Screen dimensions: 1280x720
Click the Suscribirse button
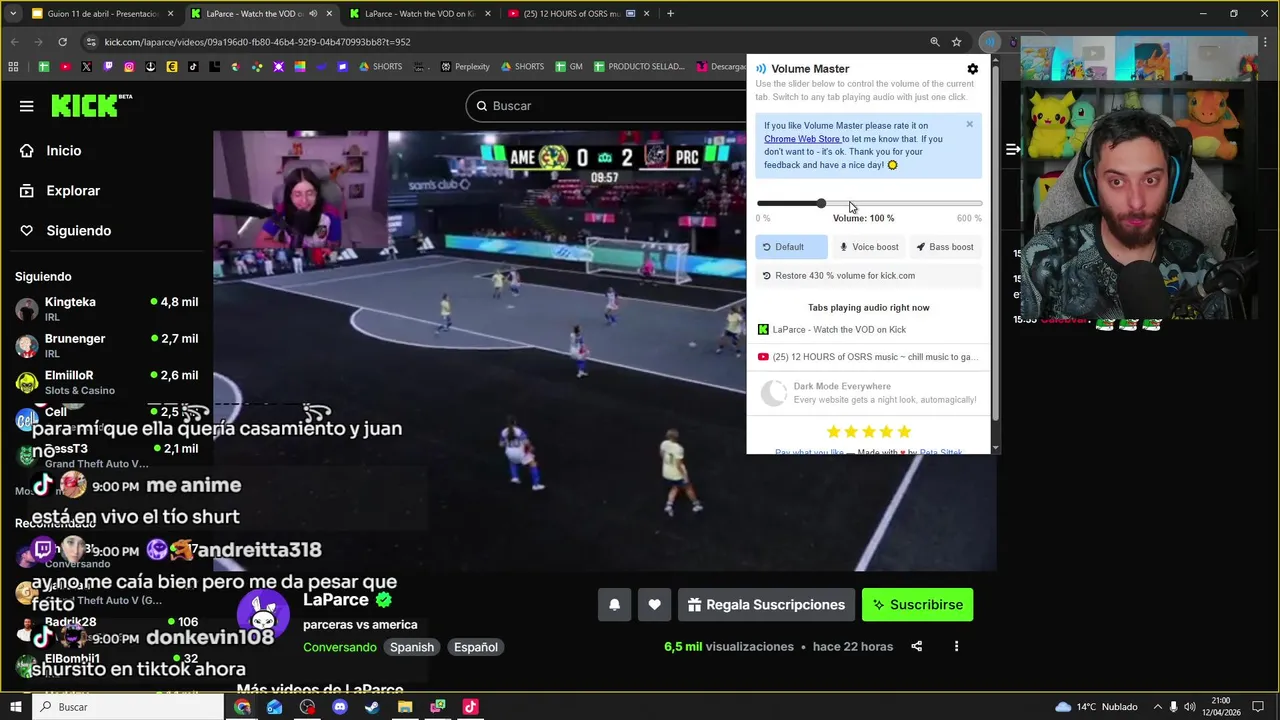917,605
